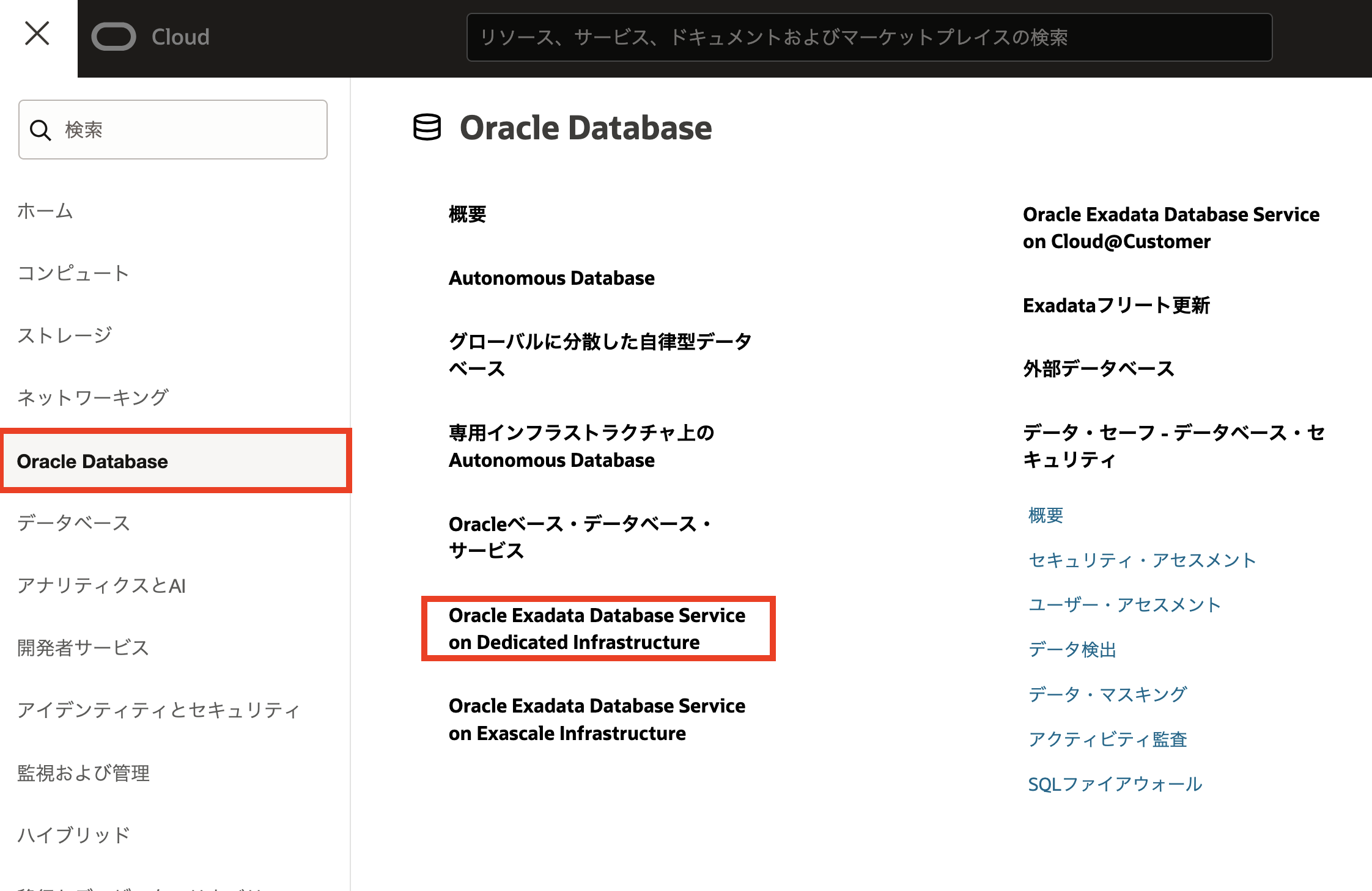Viewport: 1372px width, 891px height.
Task: Open the データ・マスキング link
Action: [x=1107, y=694]
